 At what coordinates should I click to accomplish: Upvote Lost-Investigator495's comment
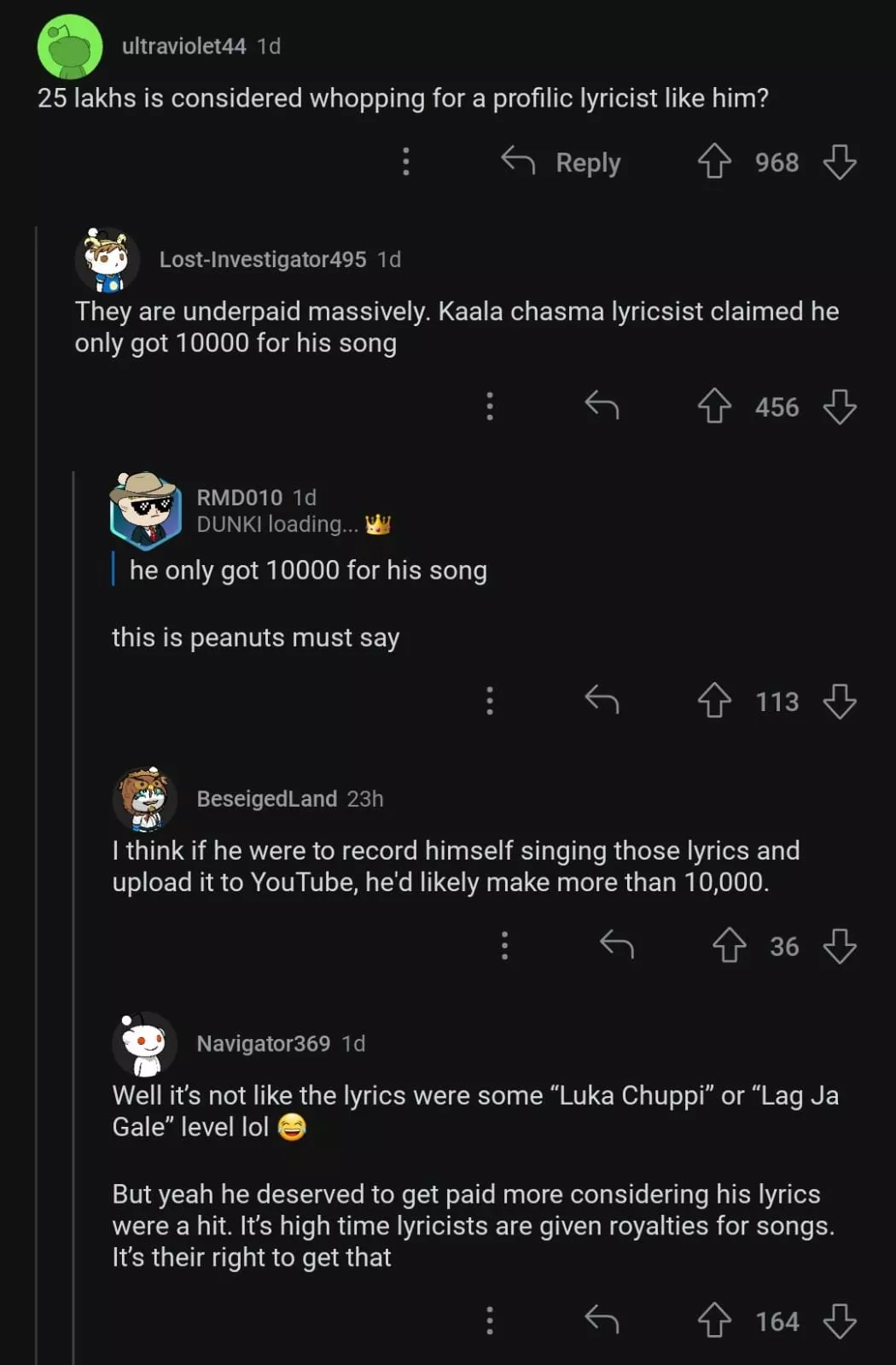tap(714, 406)
